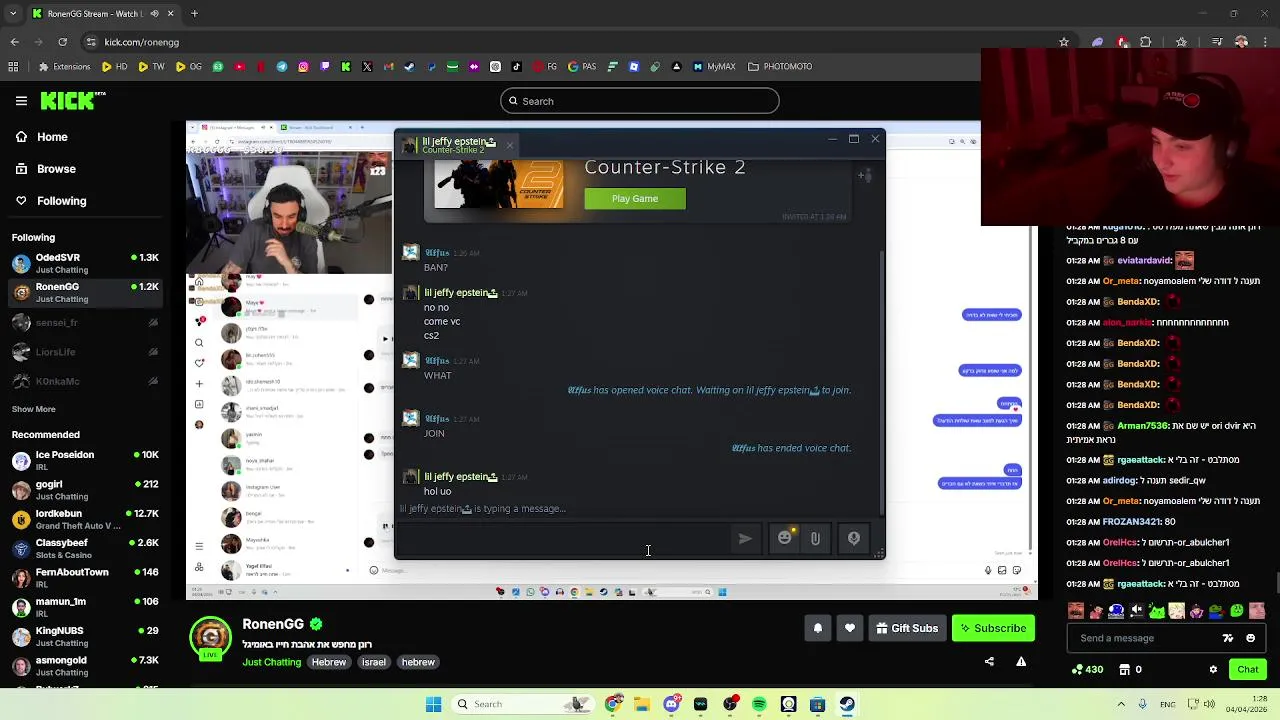This screenshot has height=720, width=1280.
Task: Show hidden system tray icons
Action: click(x=1121, y=704)
